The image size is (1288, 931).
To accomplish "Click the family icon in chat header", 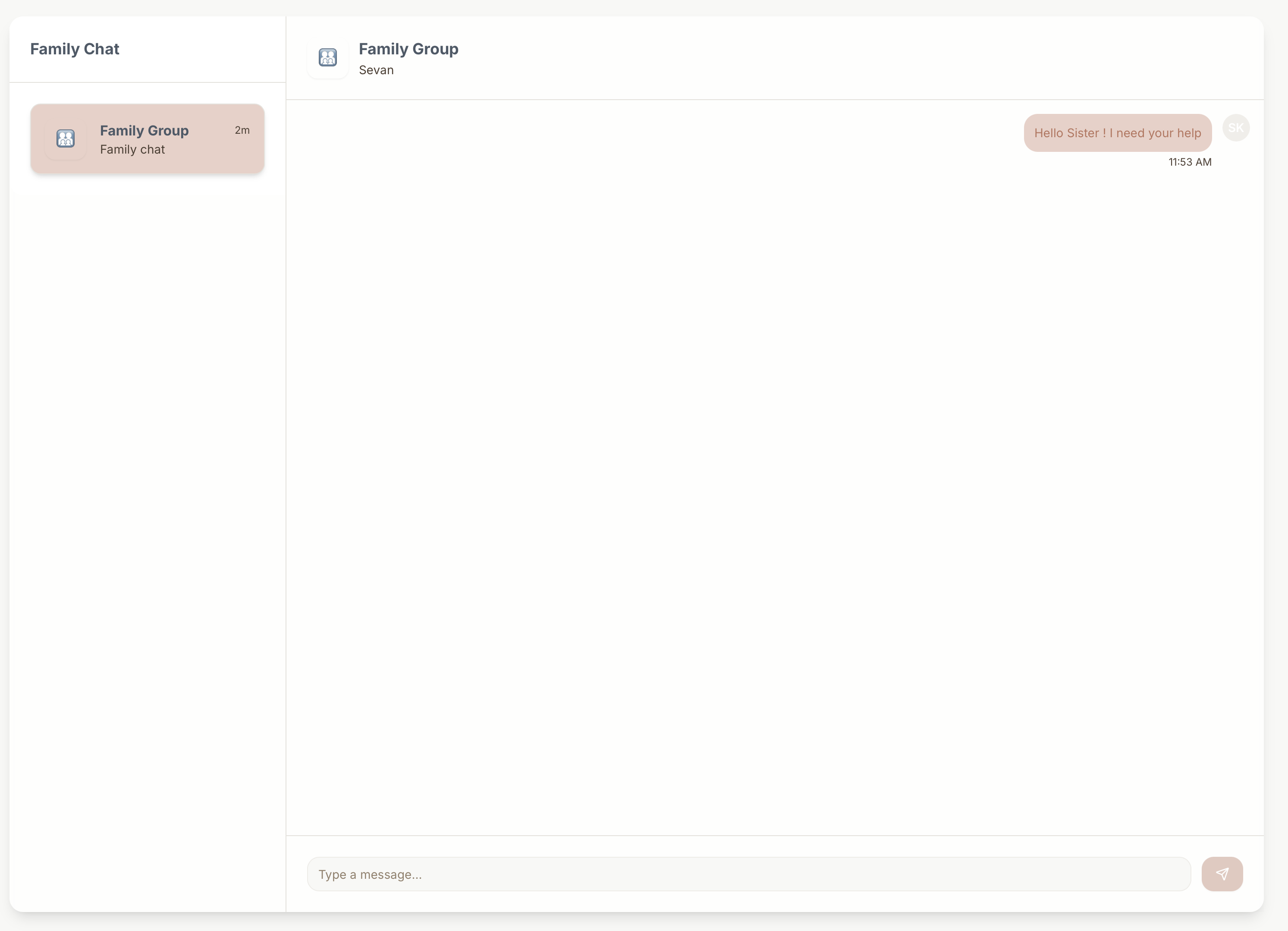I will click(x=328, y=57).
